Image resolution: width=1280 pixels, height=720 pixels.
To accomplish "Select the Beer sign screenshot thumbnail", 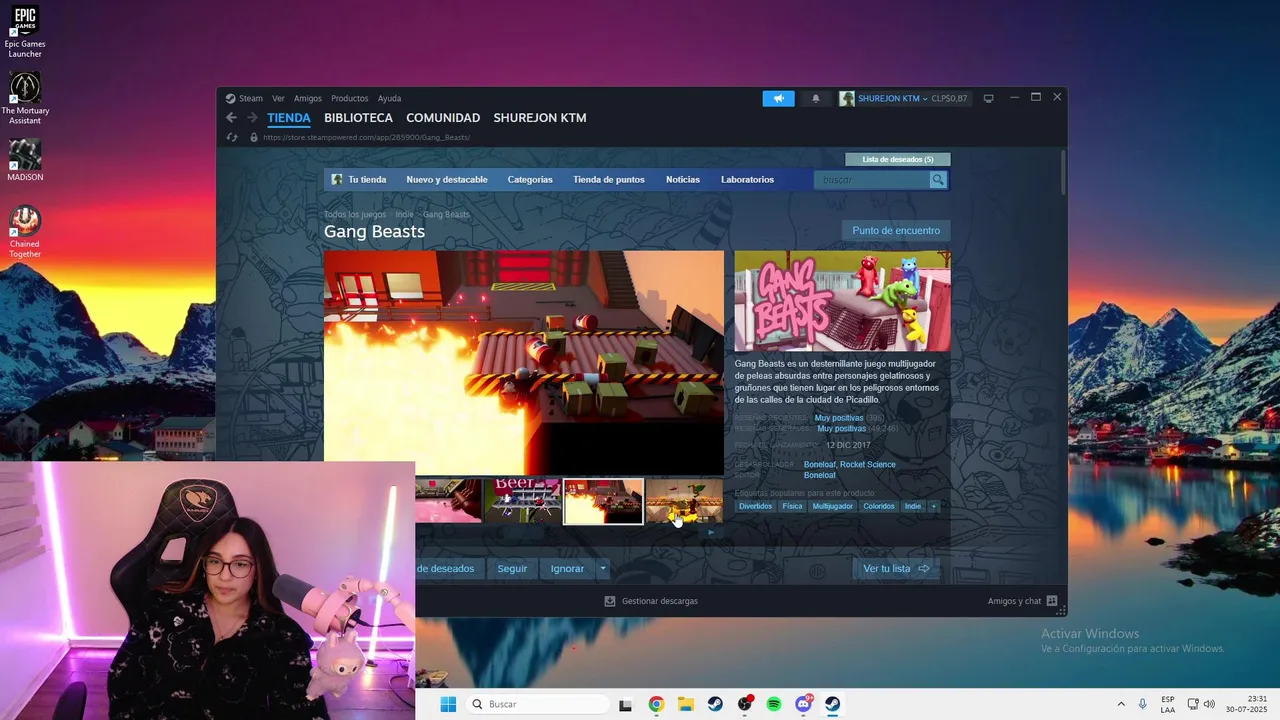I will 523,501.
